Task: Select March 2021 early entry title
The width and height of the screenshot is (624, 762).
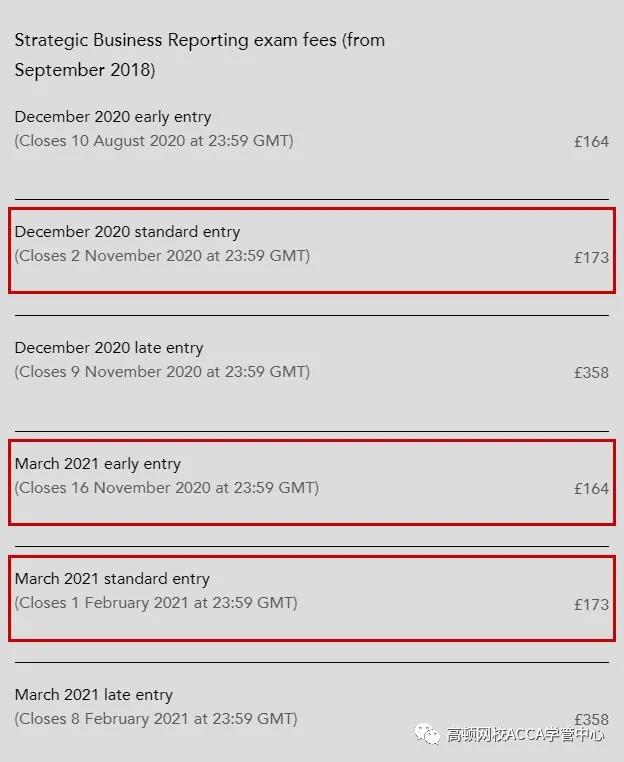Action: pyautogui.click(x=98, y=464)
